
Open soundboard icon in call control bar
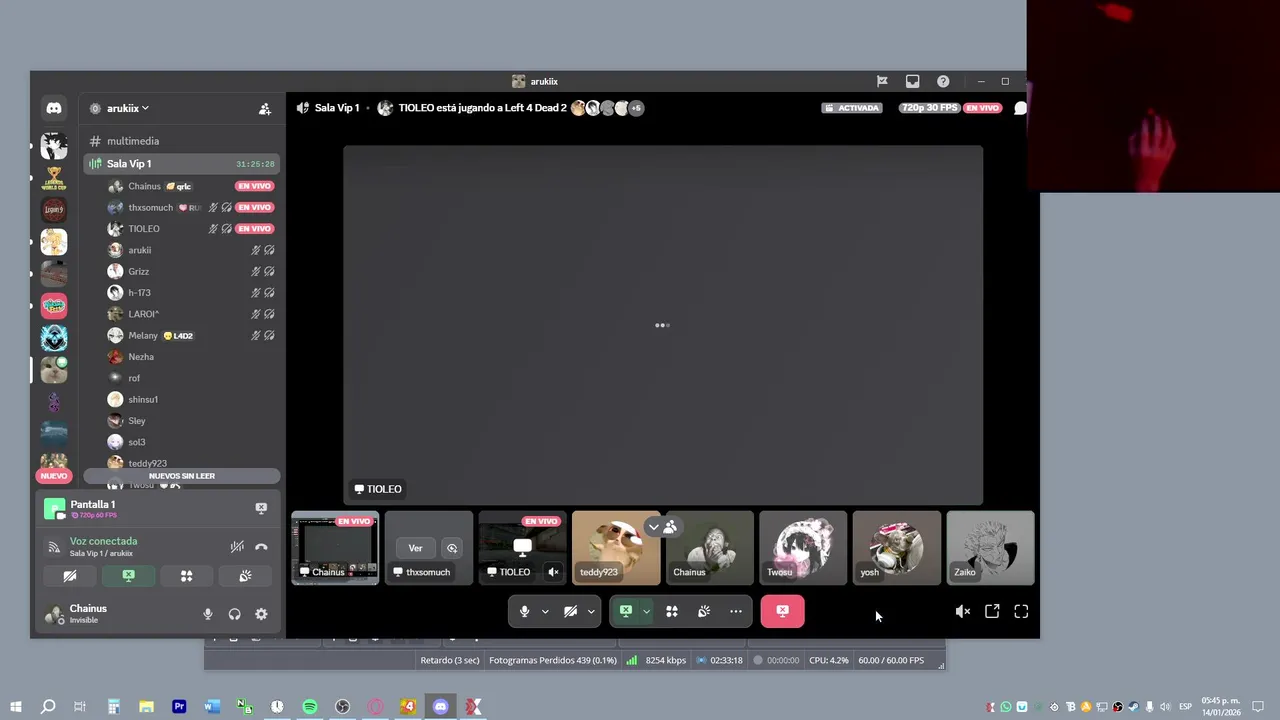click(704, 611)
